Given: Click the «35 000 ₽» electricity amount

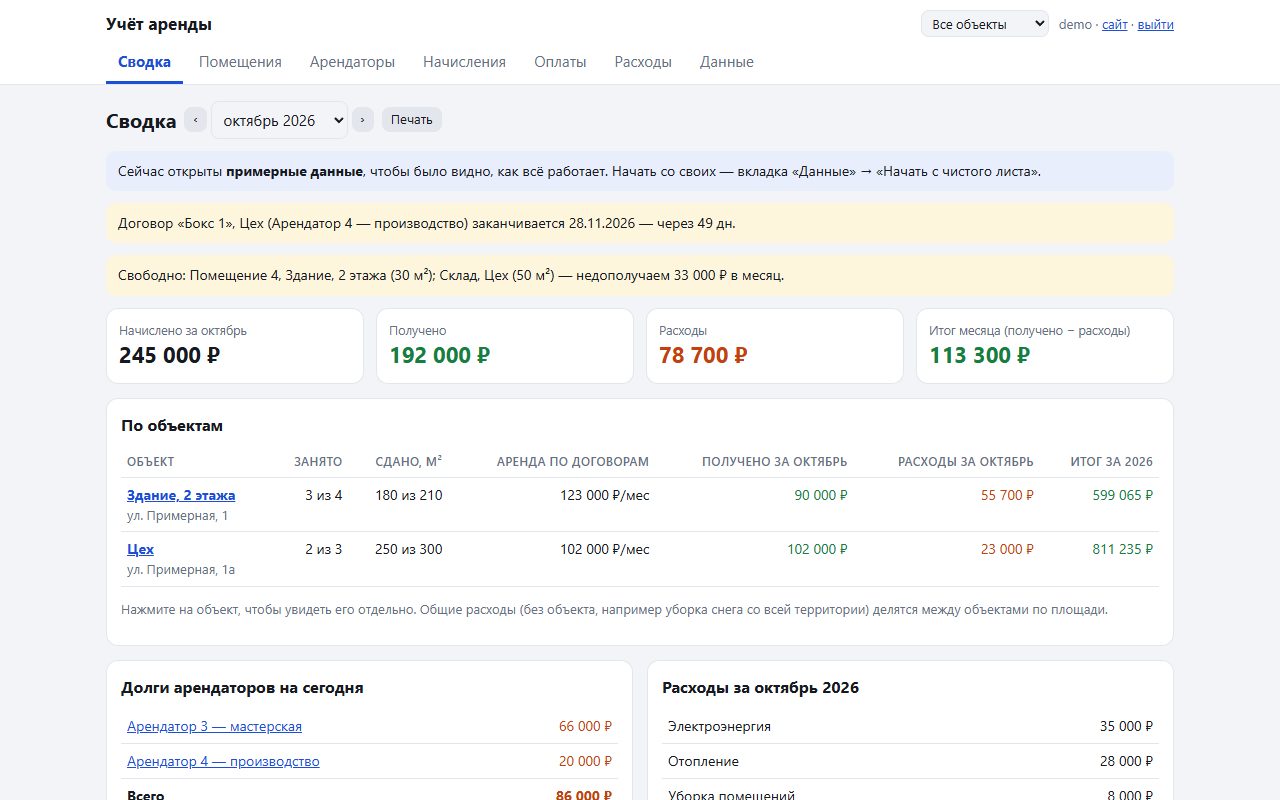Looking at the screenshot, I should tap(1126, 727).
